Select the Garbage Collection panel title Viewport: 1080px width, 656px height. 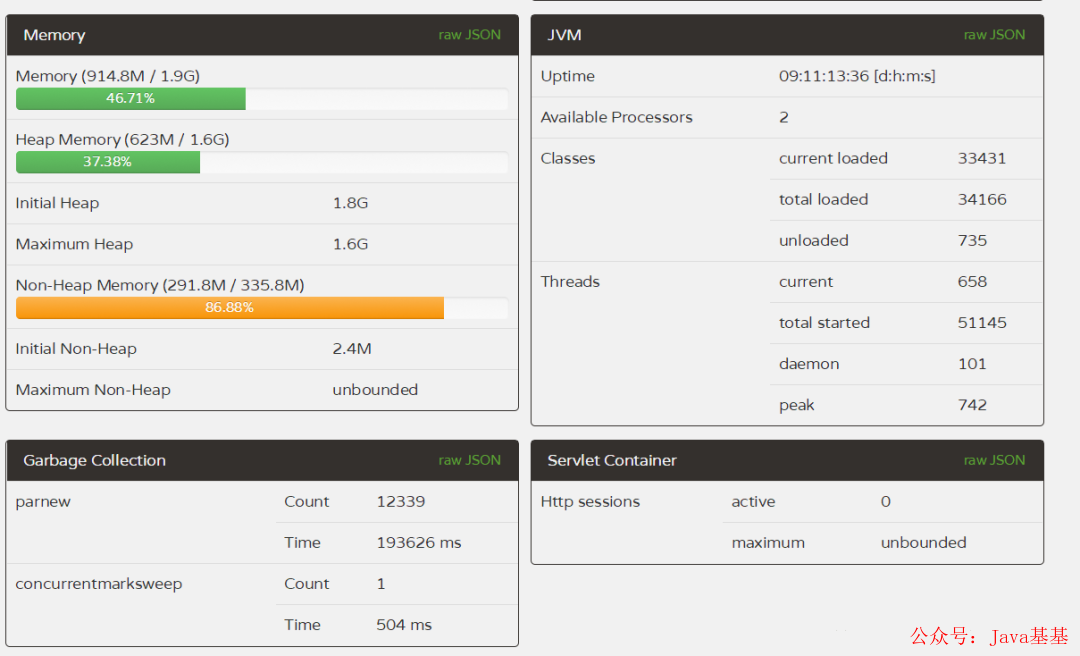click(x=94, y=460)
